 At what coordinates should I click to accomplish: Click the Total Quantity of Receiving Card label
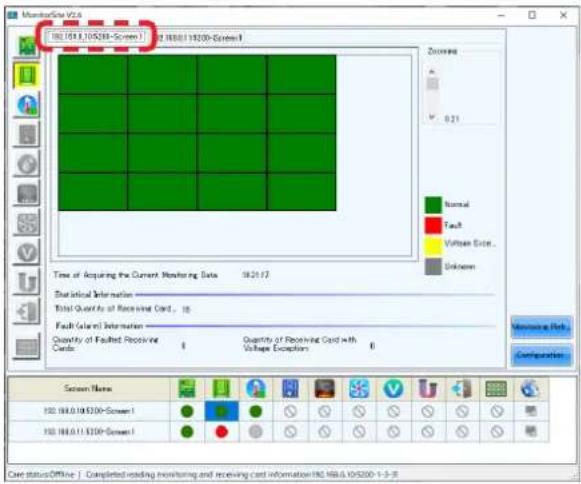pyautogui.click(x=115, y=308)
